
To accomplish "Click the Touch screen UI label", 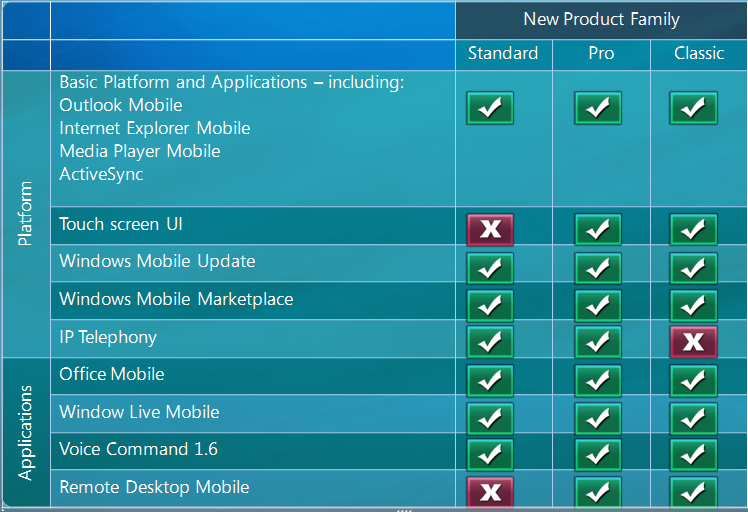I will click(121, 224).
